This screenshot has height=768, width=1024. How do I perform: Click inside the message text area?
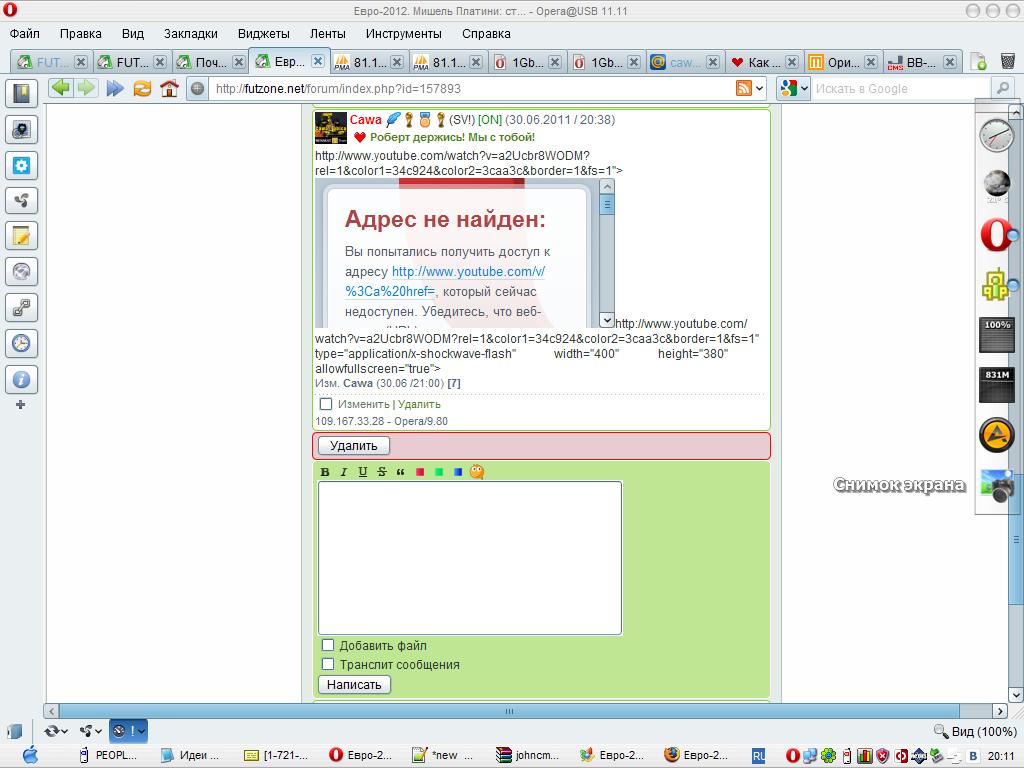pyautogui.click(x=470, y=557)
